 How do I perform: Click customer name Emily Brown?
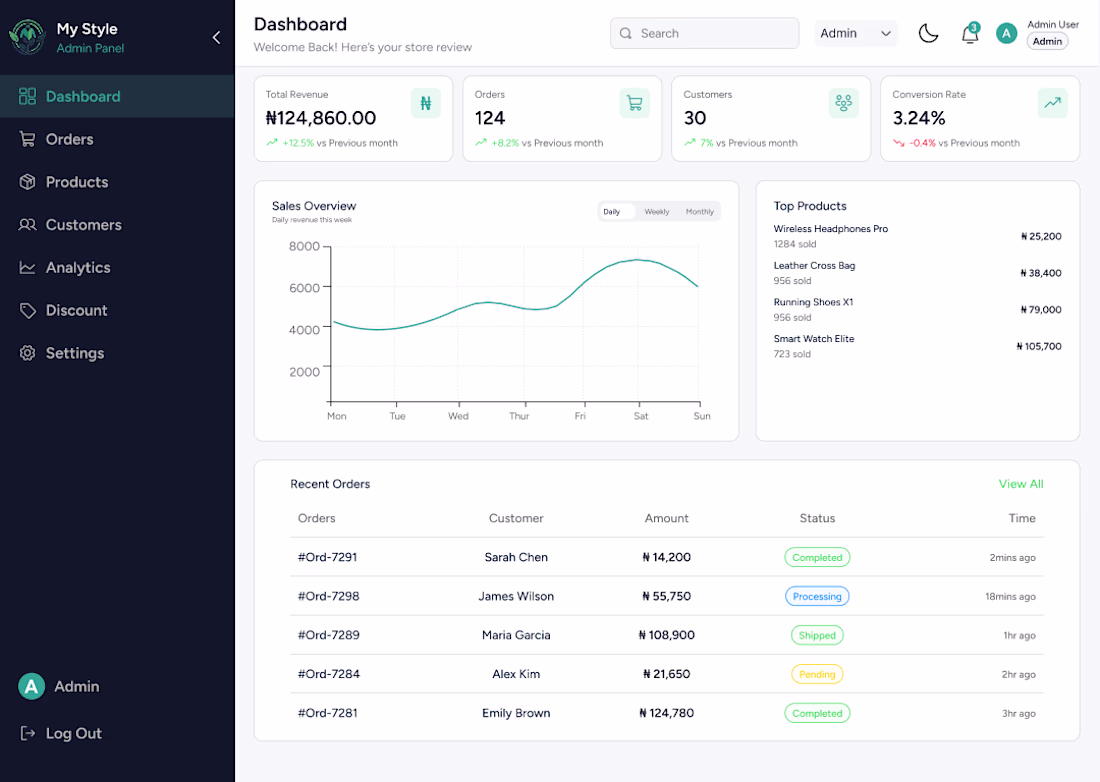pos(516,713)
